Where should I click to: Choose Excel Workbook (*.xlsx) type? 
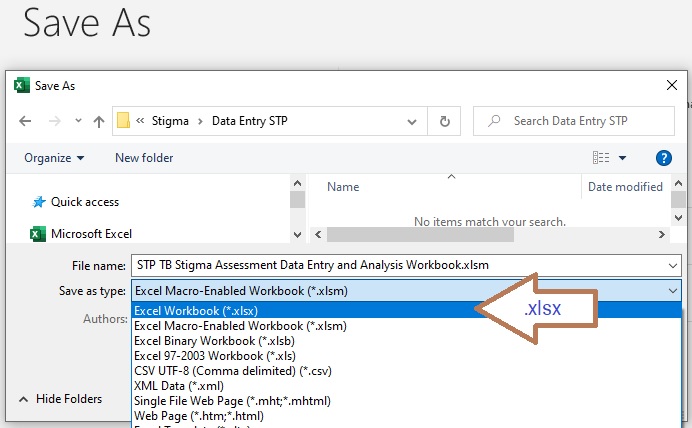[406, 311]
